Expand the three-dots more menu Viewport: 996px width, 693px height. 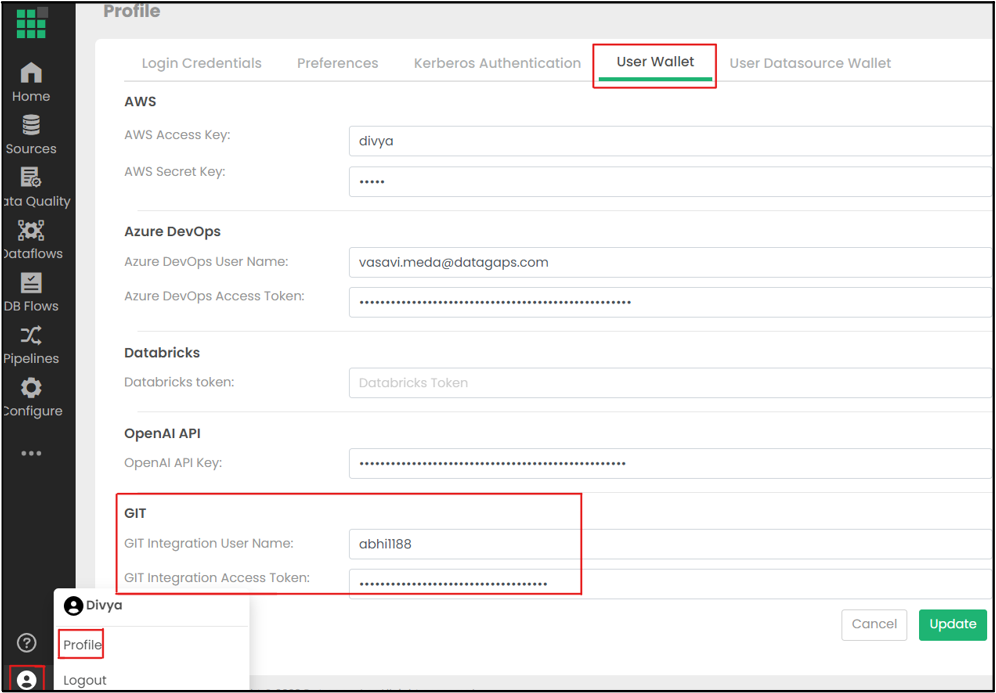click(x=31, y=453)
